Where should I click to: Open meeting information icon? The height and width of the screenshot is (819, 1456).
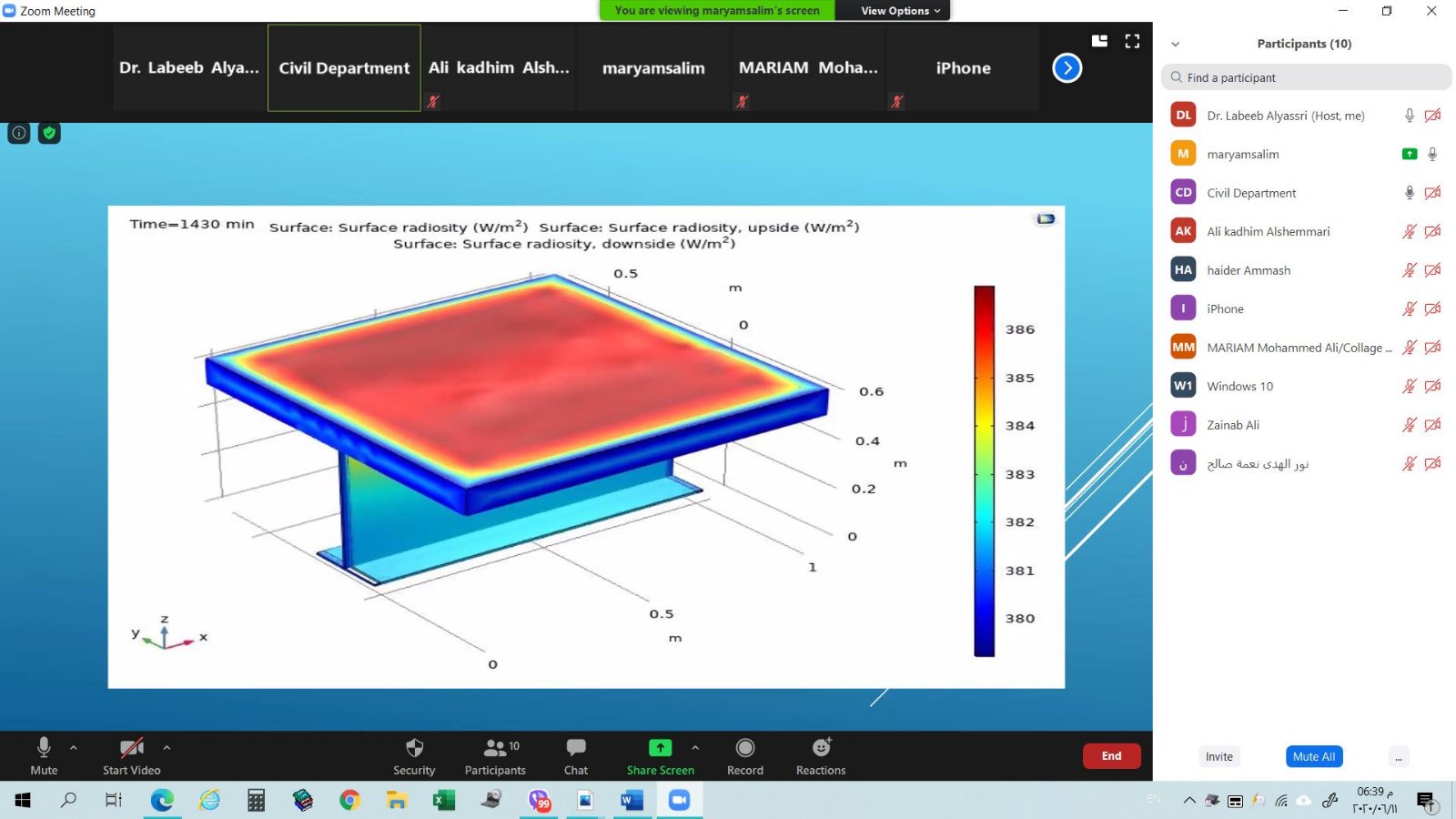tap(19, 133)
